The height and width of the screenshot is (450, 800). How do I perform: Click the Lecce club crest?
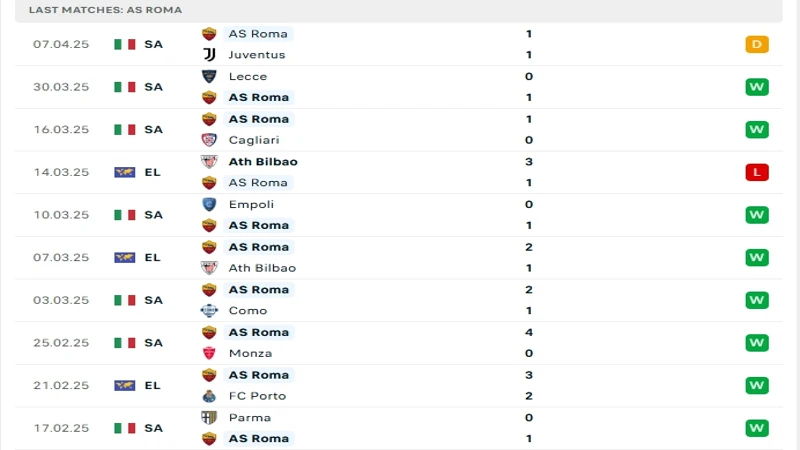[209, 77]
